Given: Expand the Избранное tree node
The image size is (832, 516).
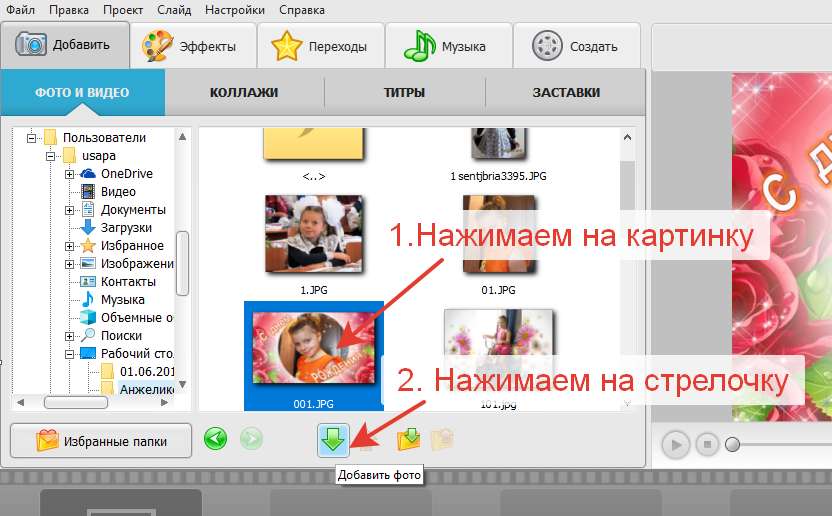Looking at the screenshot, I should point(70,246).
